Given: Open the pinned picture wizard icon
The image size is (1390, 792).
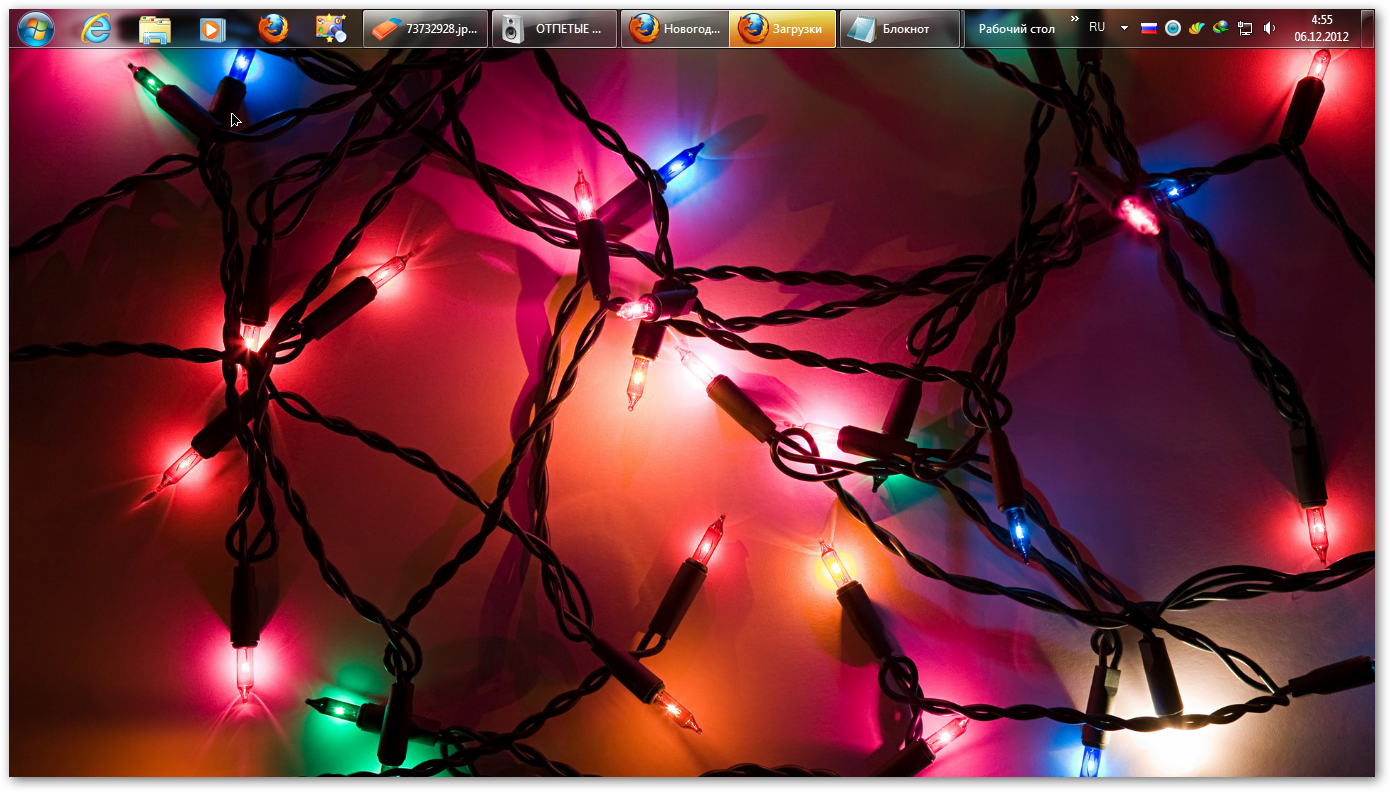Looking at the screenshot, I should pos(331,29).
